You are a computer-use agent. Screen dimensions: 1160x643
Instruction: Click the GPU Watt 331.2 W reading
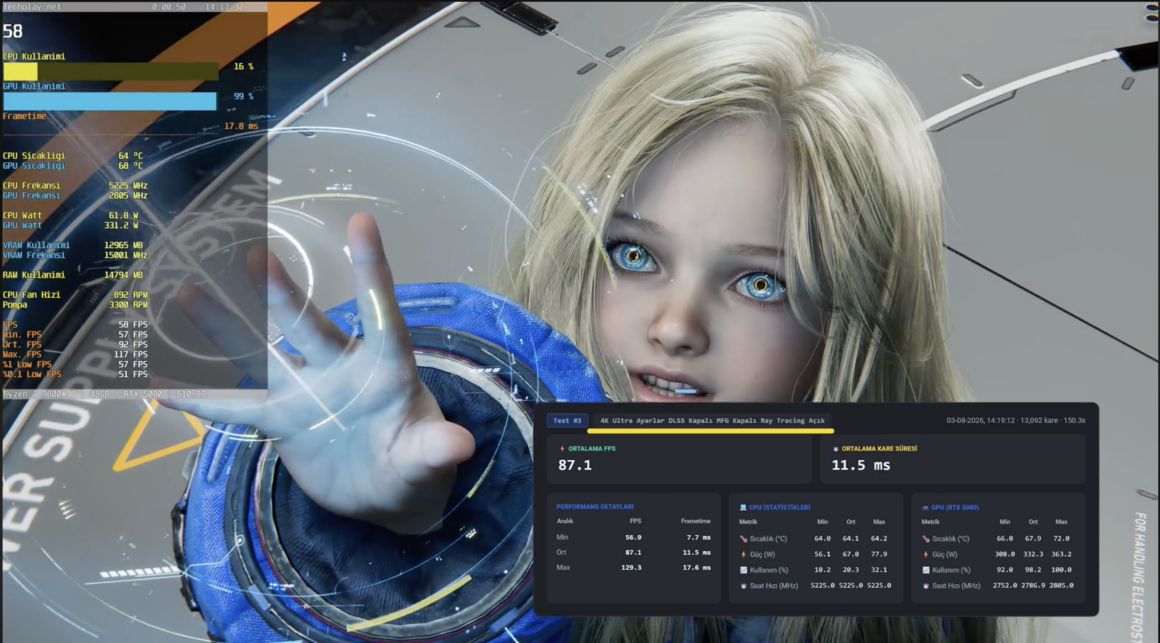click(x=121, y=225)
